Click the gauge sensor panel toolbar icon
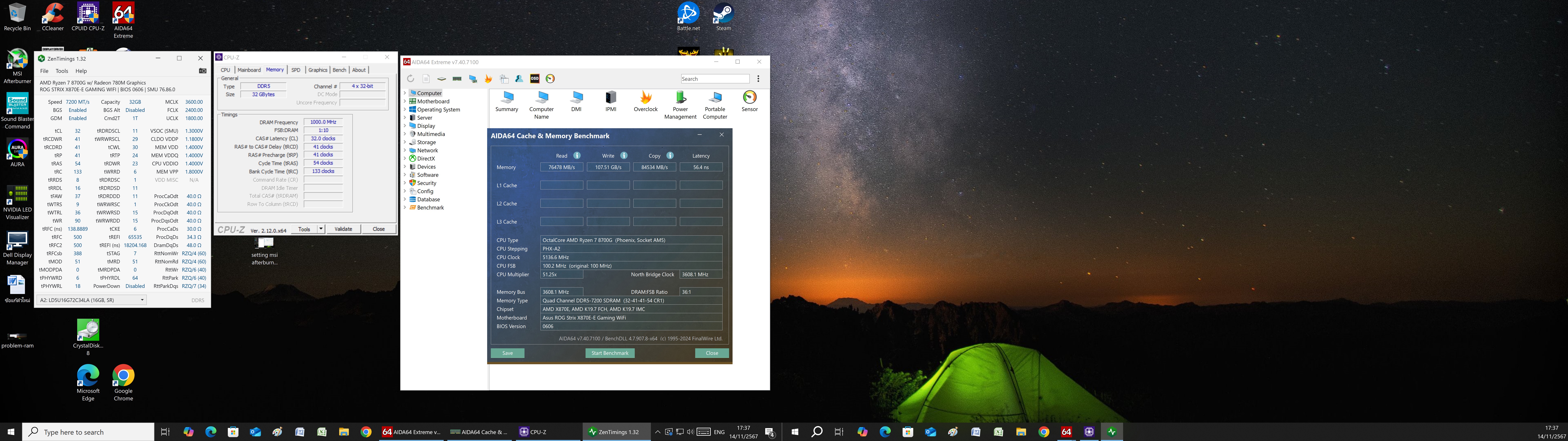 click(550, 79)
